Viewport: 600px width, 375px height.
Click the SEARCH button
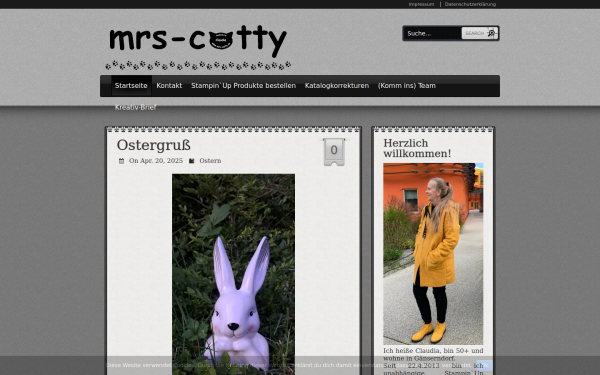coord(479,33)
